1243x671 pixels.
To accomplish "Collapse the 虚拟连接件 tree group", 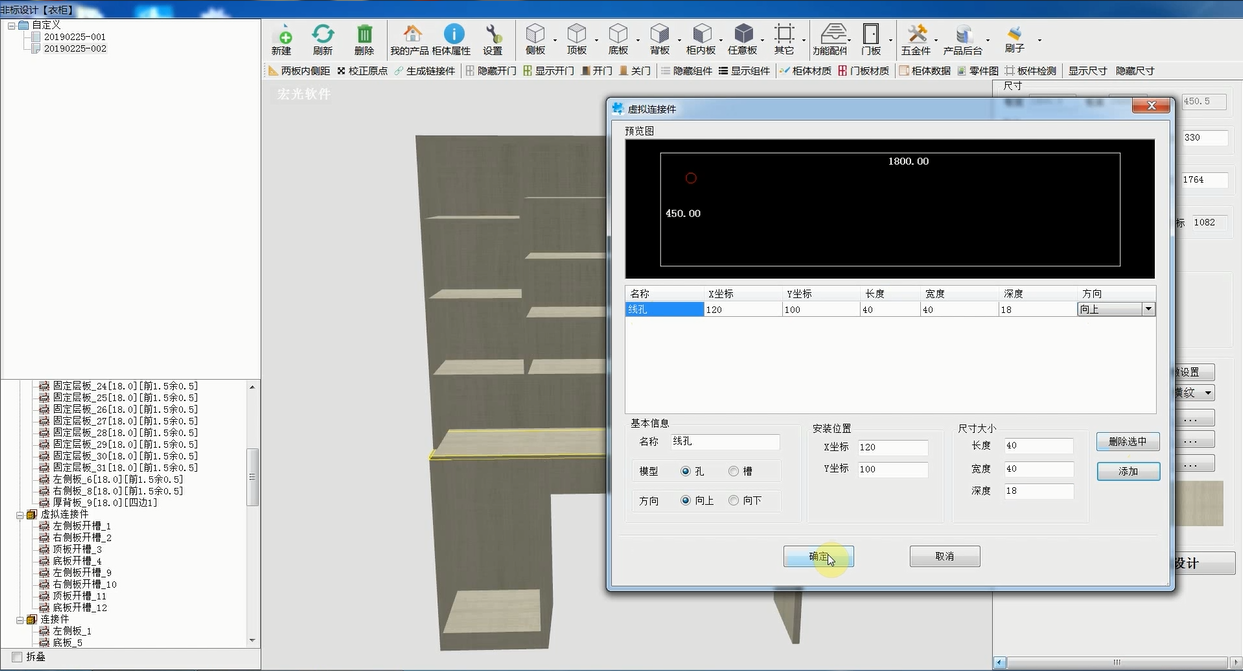I will click(x=19, y=514).
